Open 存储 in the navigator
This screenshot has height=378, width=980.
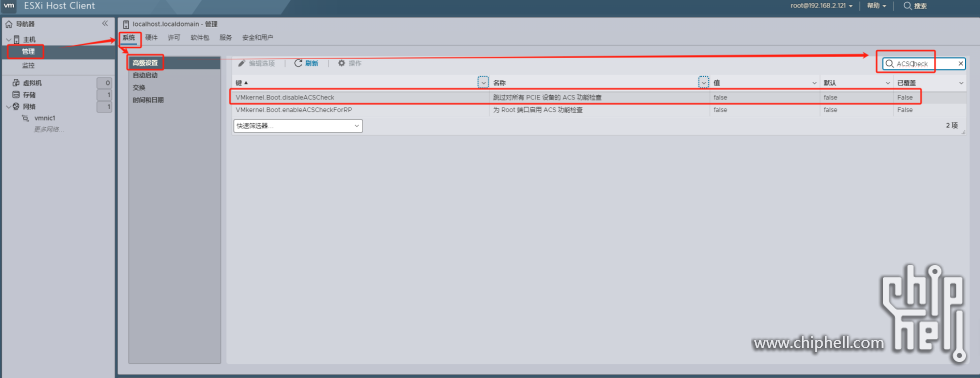click(29, 95)
